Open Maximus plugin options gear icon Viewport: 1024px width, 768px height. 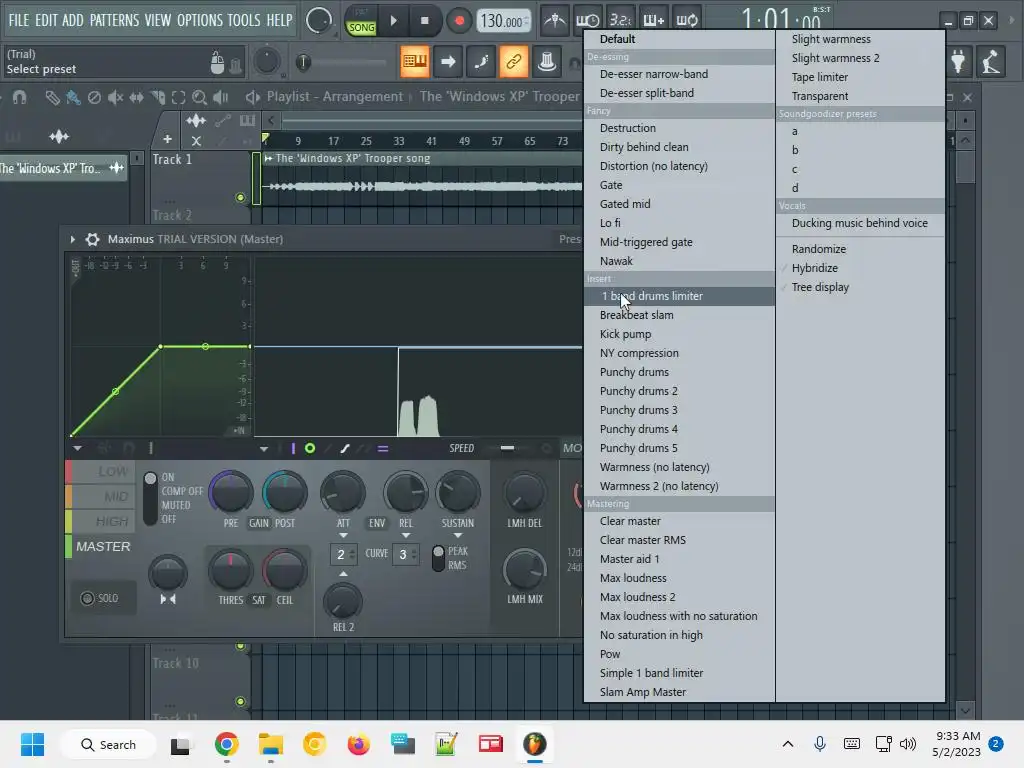click(x=93, y=239)
